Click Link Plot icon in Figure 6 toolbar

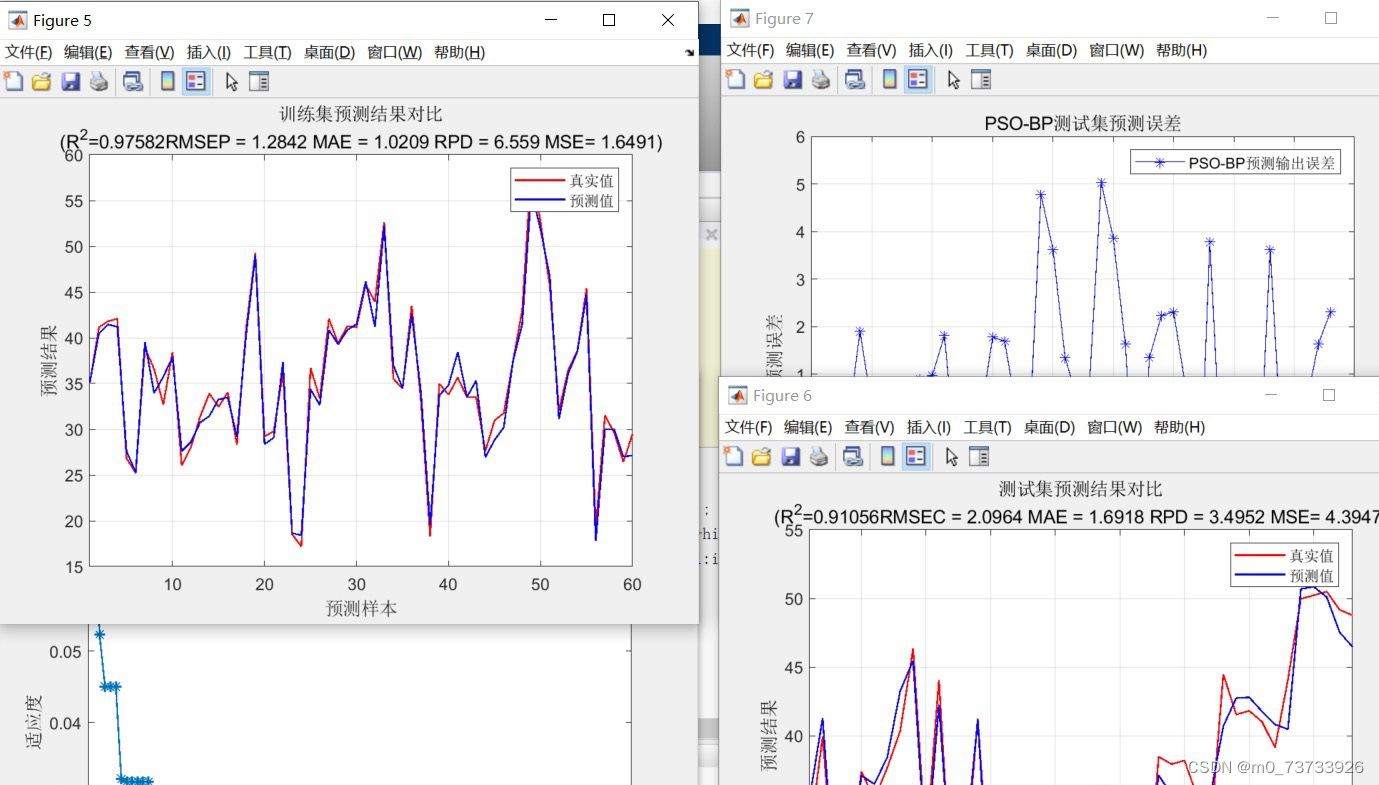tap(853, 457)
